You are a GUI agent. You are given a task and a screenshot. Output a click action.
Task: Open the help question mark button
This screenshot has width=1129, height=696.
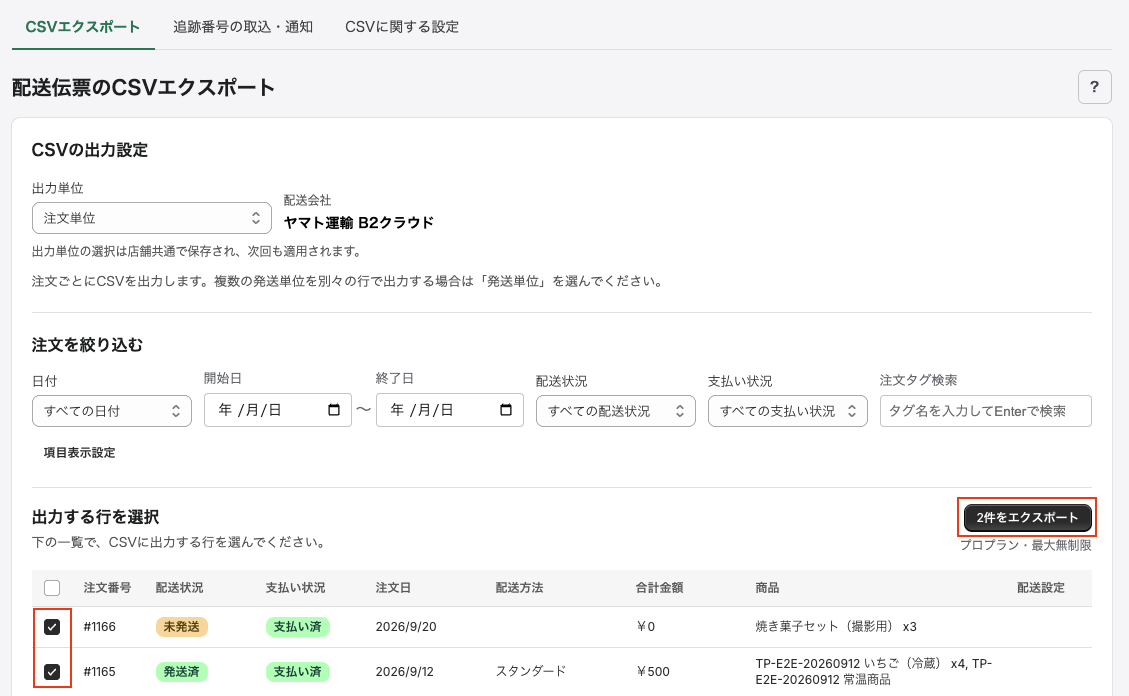1094,87
